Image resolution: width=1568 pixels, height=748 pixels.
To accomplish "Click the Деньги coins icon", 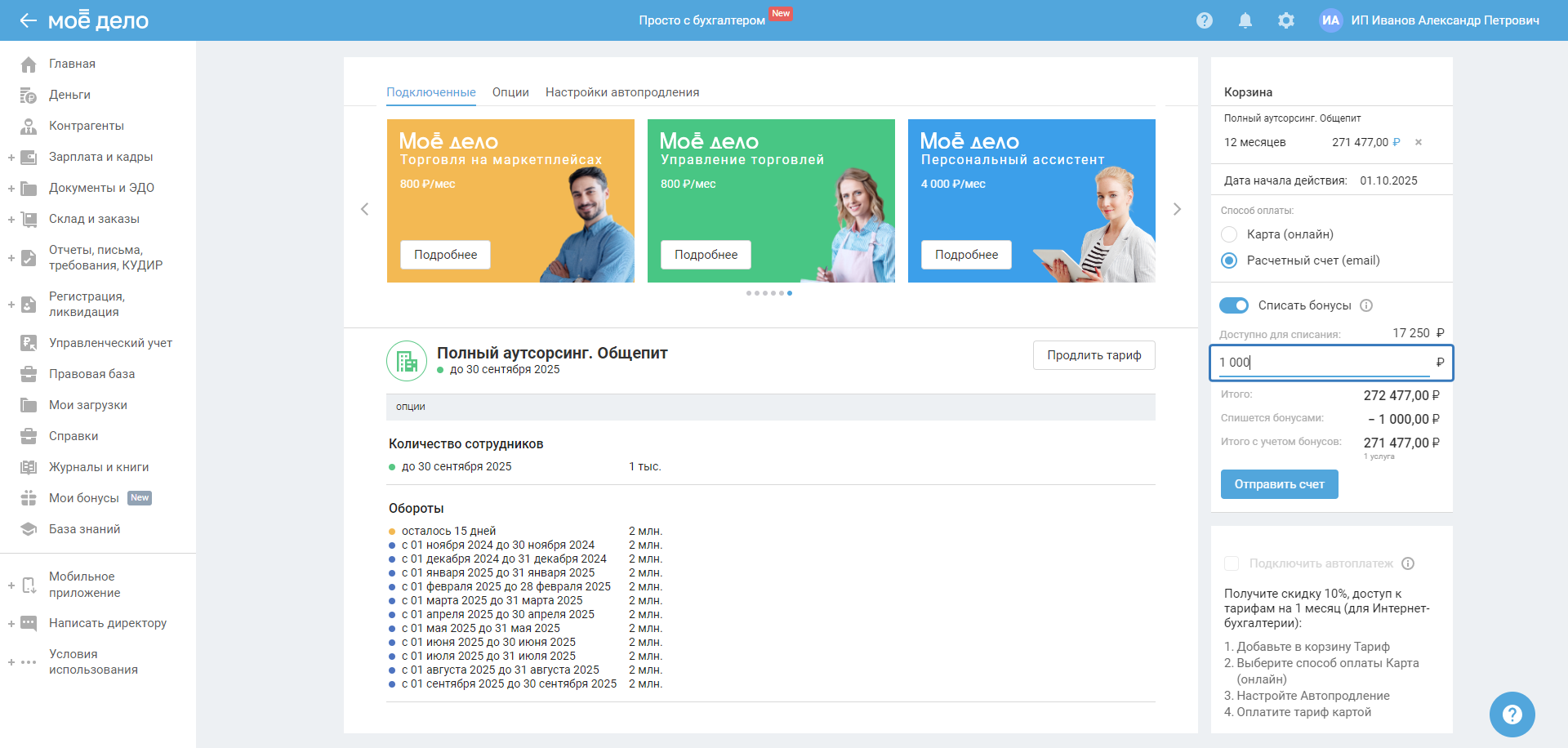I will point(29,95).
